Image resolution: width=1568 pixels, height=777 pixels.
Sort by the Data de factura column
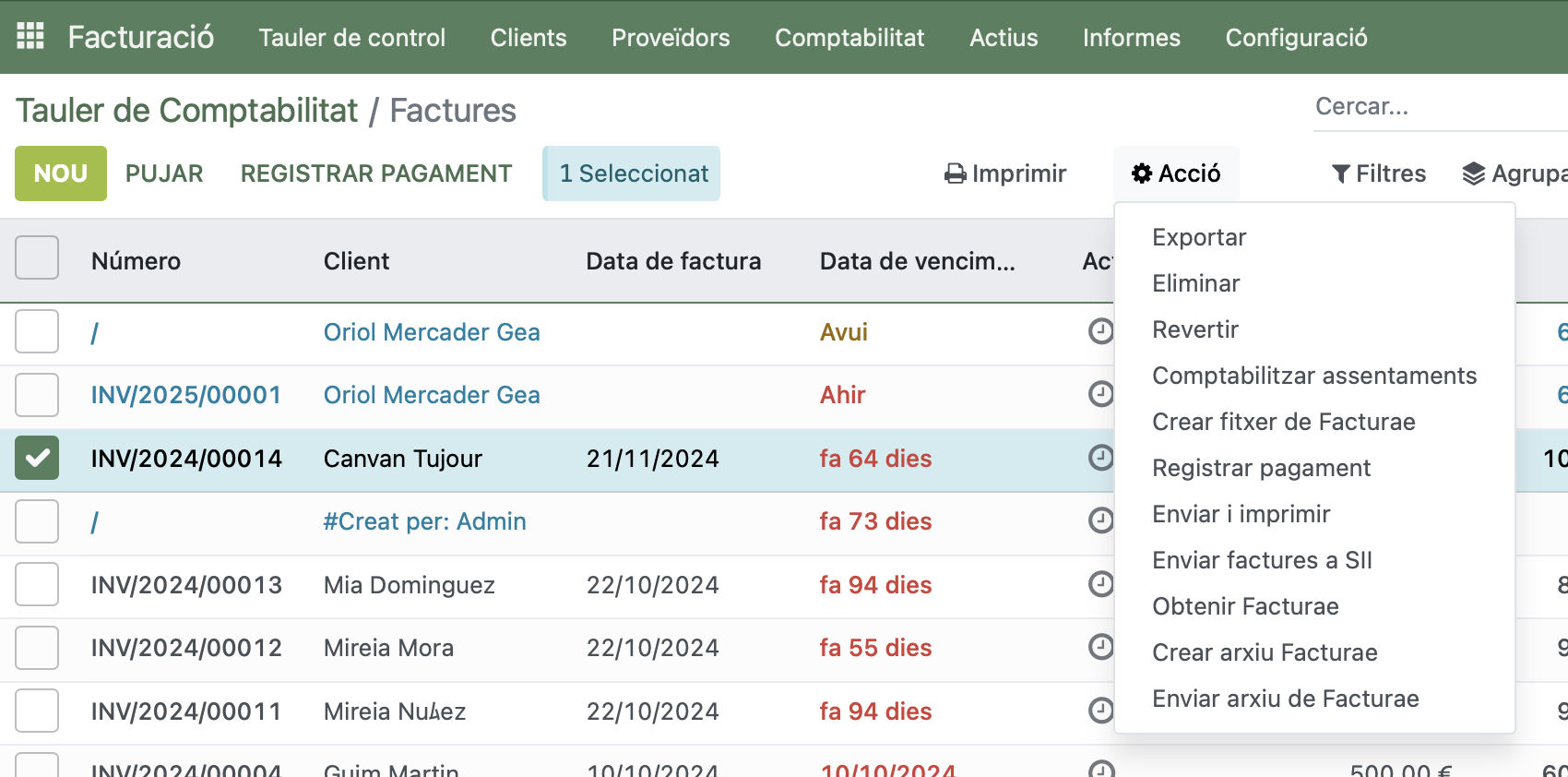click(673, 261)
